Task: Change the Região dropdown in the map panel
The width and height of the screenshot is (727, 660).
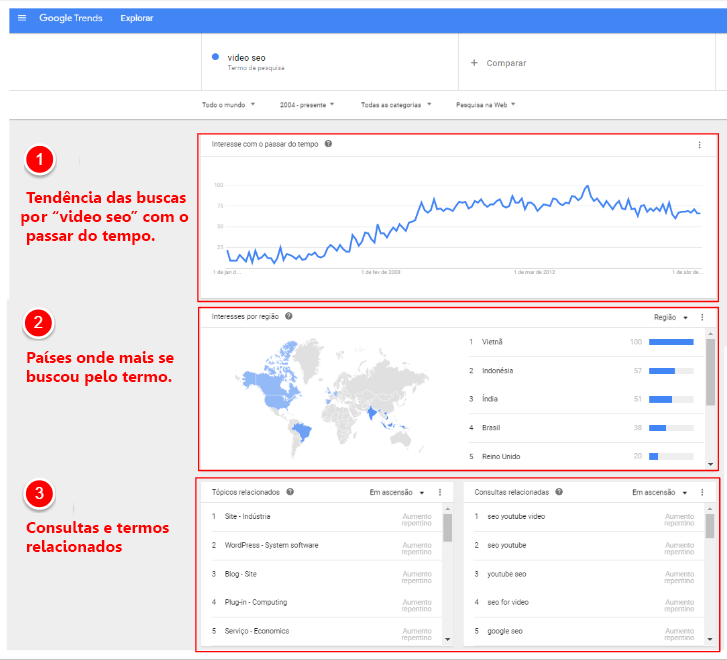Action: [x=671, y=317]
